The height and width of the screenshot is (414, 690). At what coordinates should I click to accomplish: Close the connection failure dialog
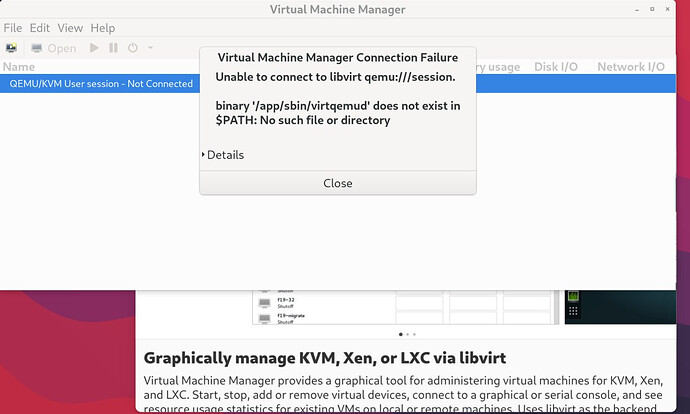(338, 183)
